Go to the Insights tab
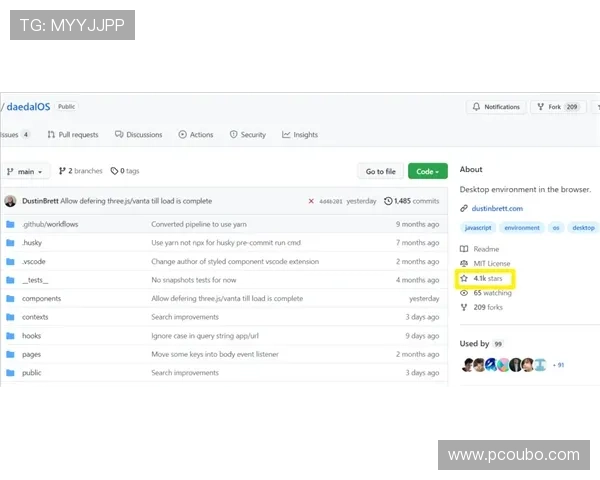This screenshot has height=480, width=600. coord(300,135)
